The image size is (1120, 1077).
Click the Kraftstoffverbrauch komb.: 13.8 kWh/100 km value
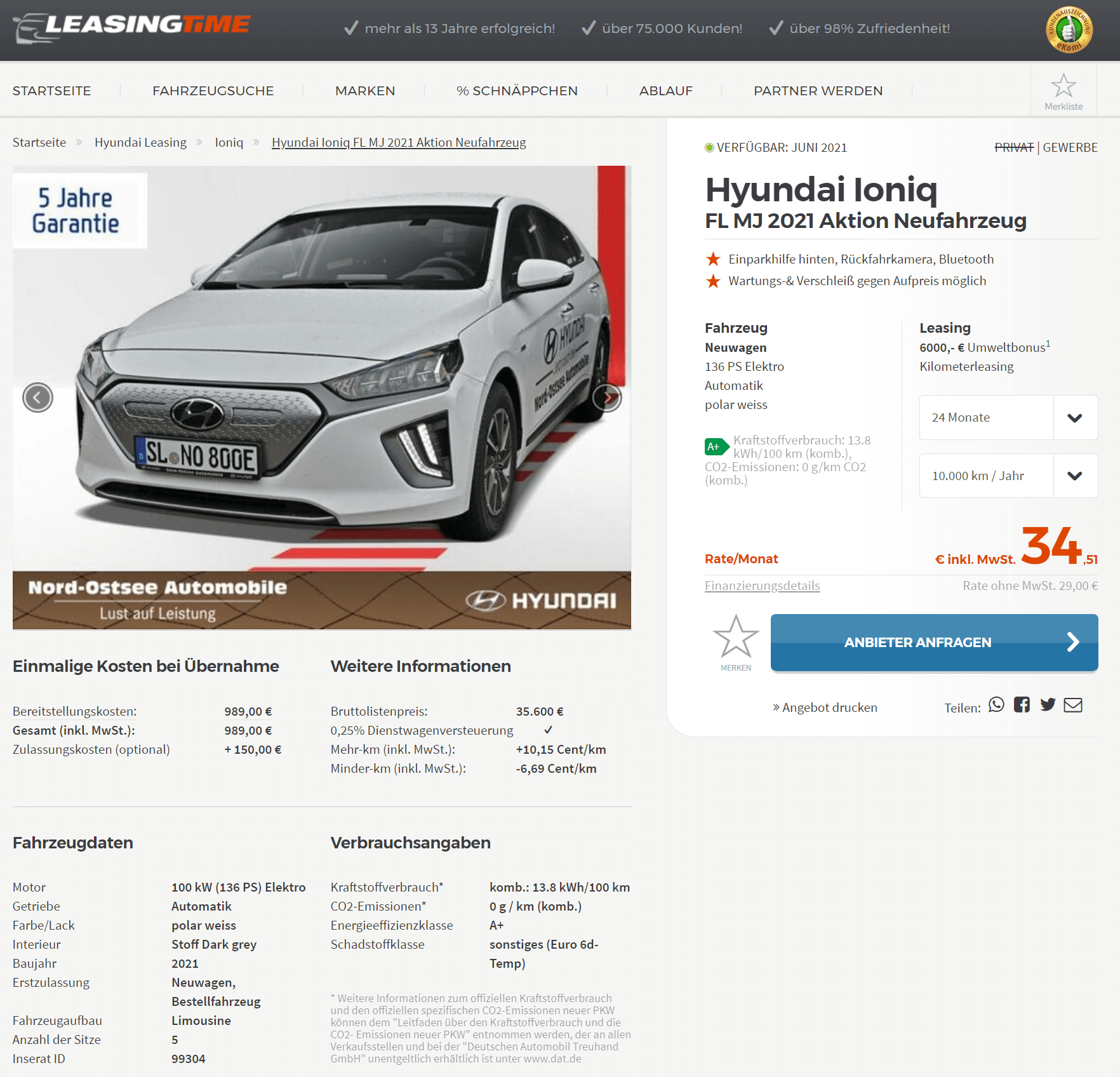(x=559, y=887)
